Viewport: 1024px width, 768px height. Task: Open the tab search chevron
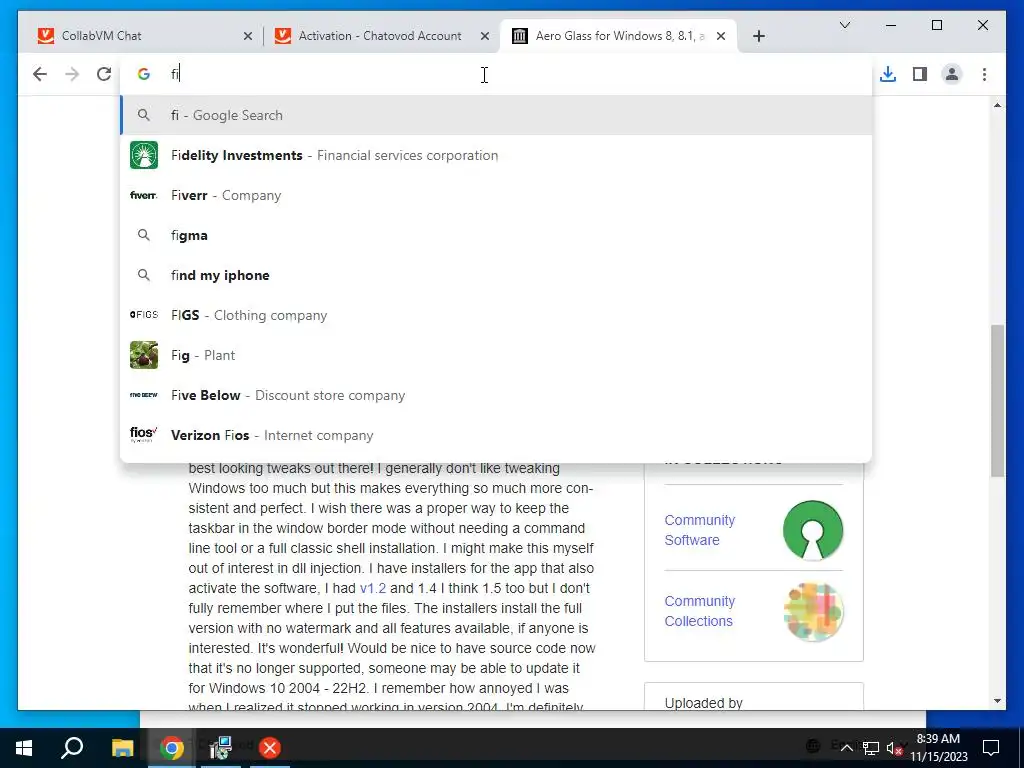[844, 25]
